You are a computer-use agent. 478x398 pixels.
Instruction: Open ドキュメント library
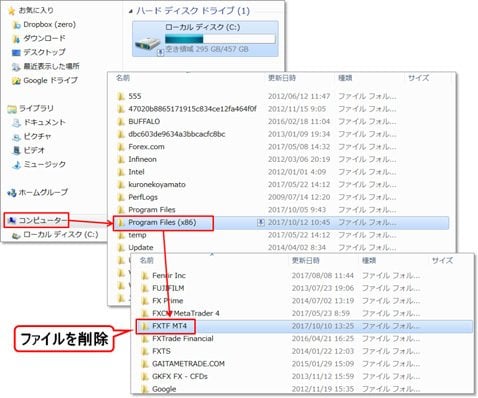39,122
